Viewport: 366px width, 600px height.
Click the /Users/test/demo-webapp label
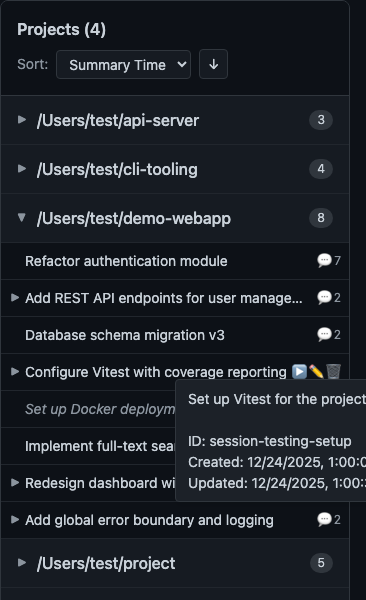[134, 218]
